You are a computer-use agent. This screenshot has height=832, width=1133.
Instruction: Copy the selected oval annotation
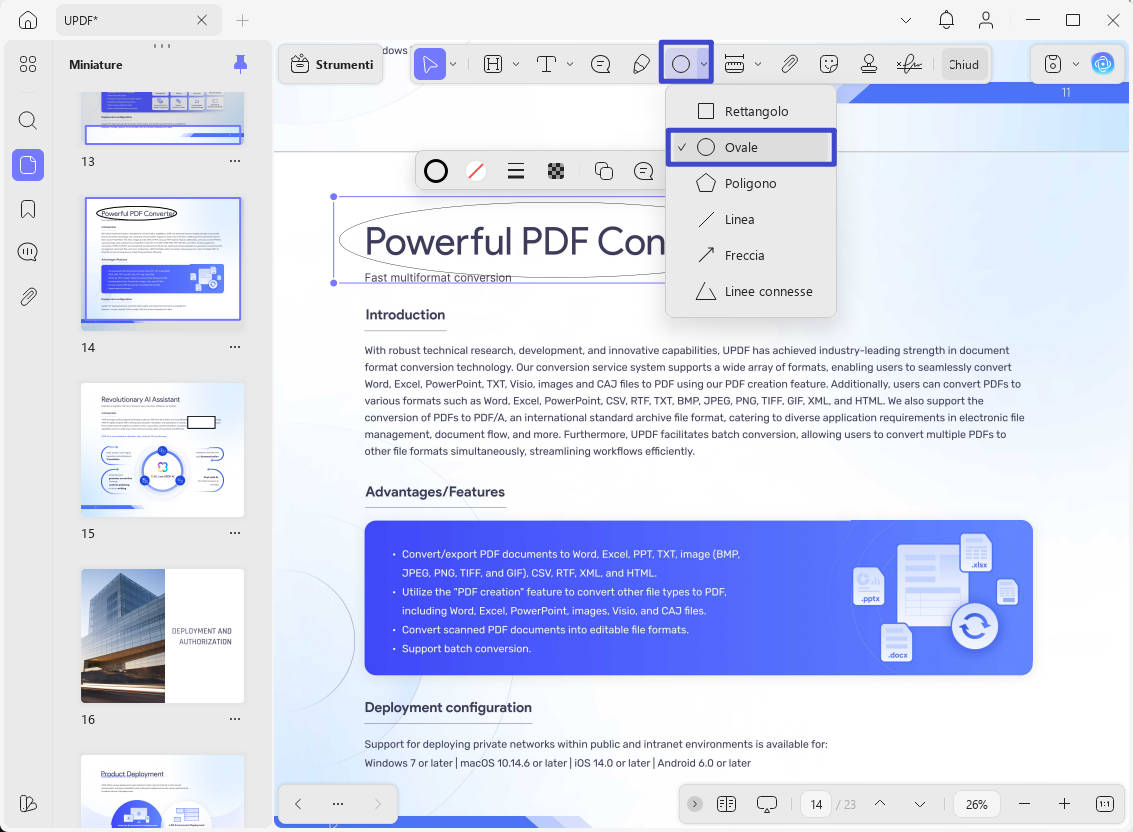pyautogui.click(x=603, y=171)
